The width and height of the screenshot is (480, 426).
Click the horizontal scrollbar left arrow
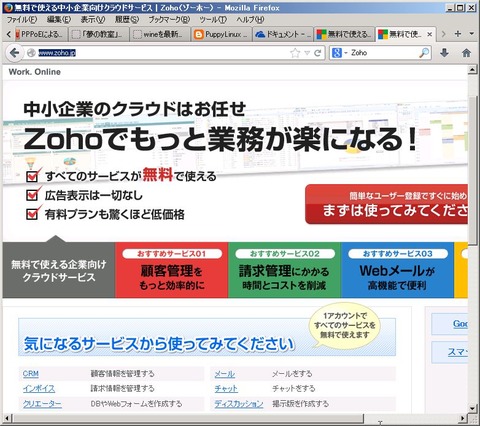(7, 418)
